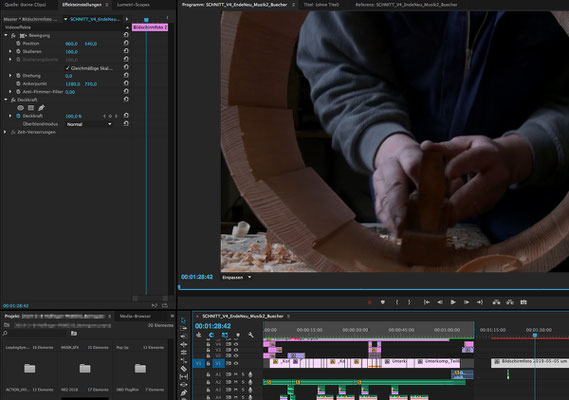Viewport: 569px width, 400px height.
Task: Play the program monitor
Action: pyautogui.click(x=453, y=302)
